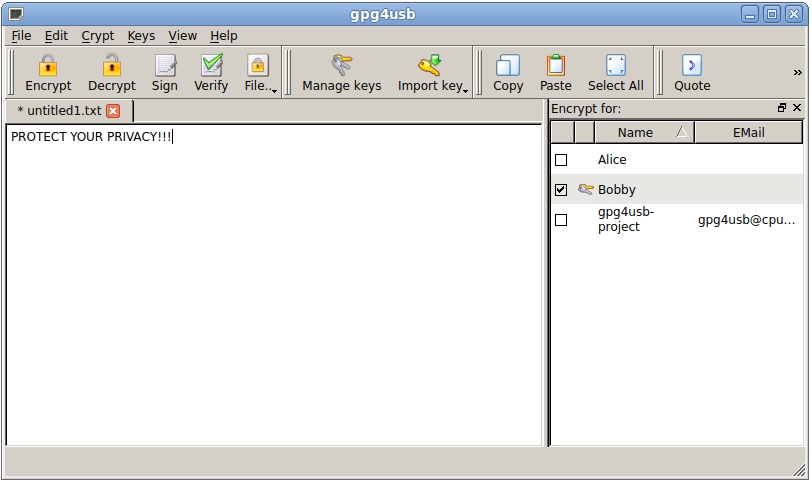
Task: Maximize the gpg4usb window
Action: pos(772,14)
